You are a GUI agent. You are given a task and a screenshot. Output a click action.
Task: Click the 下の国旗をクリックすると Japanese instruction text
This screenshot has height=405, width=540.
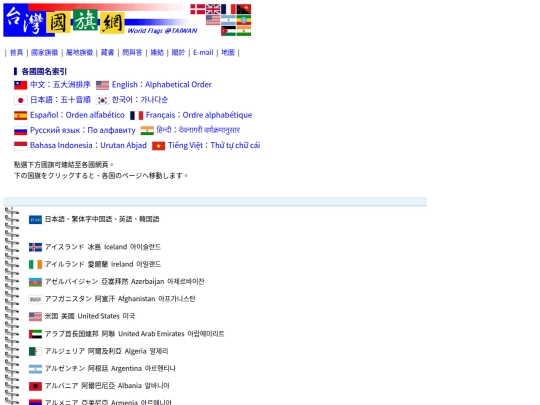click(101, 176)
